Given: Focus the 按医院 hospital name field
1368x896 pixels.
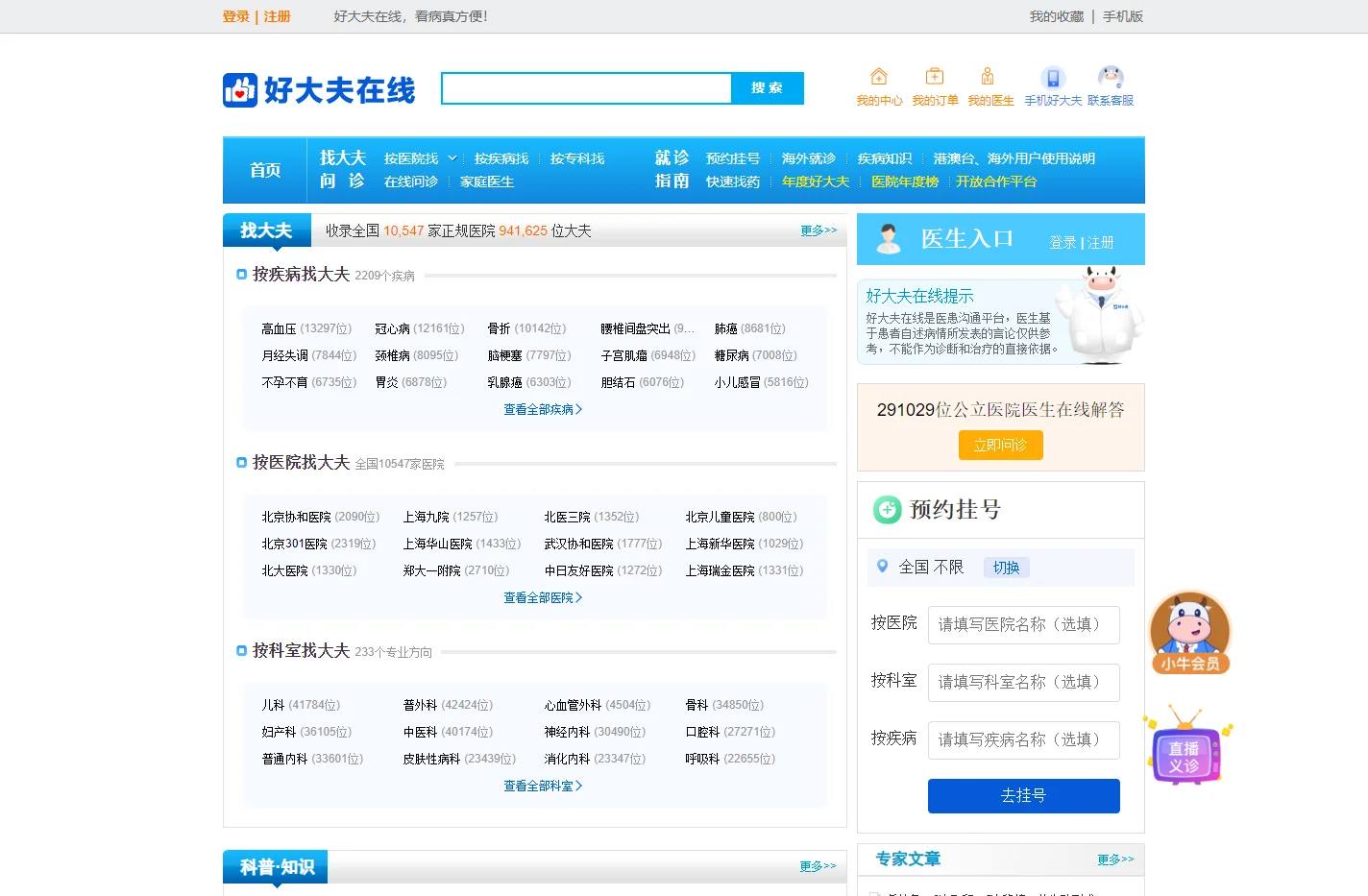Looking at the screenshot, I should click(1023, 624).
